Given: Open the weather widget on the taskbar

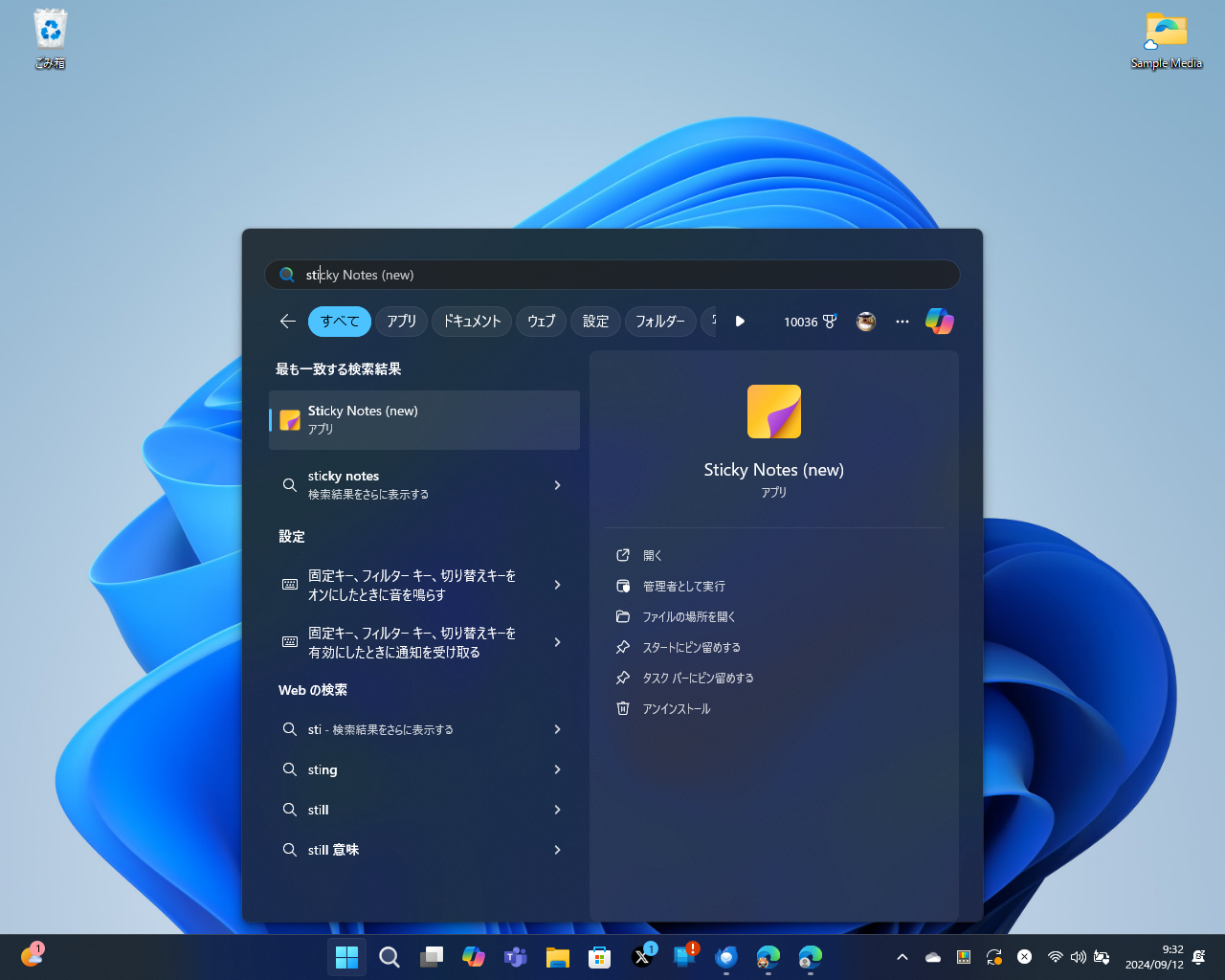Looking at the screenshot, I should (x=32, y=955).
